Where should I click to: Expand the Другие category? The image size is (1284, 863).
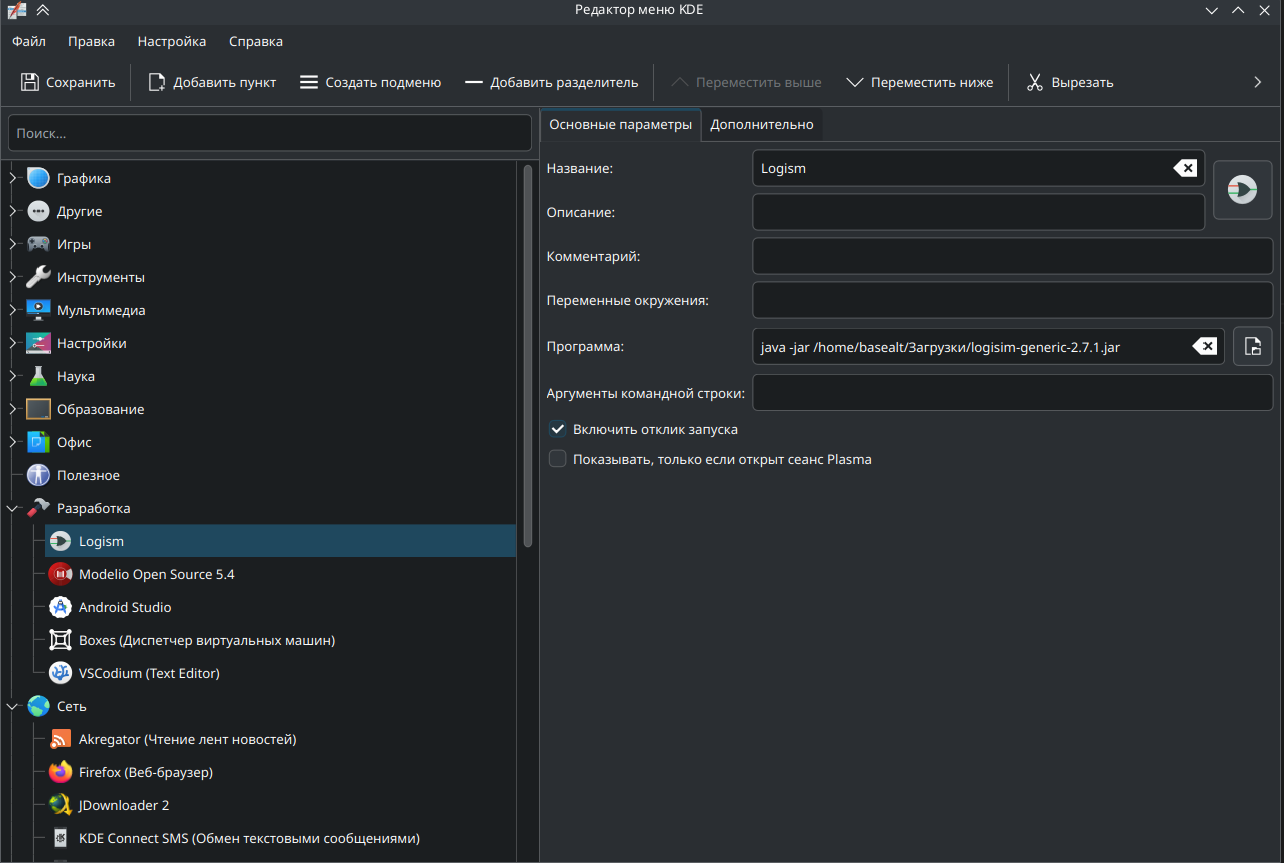(13, 211)
